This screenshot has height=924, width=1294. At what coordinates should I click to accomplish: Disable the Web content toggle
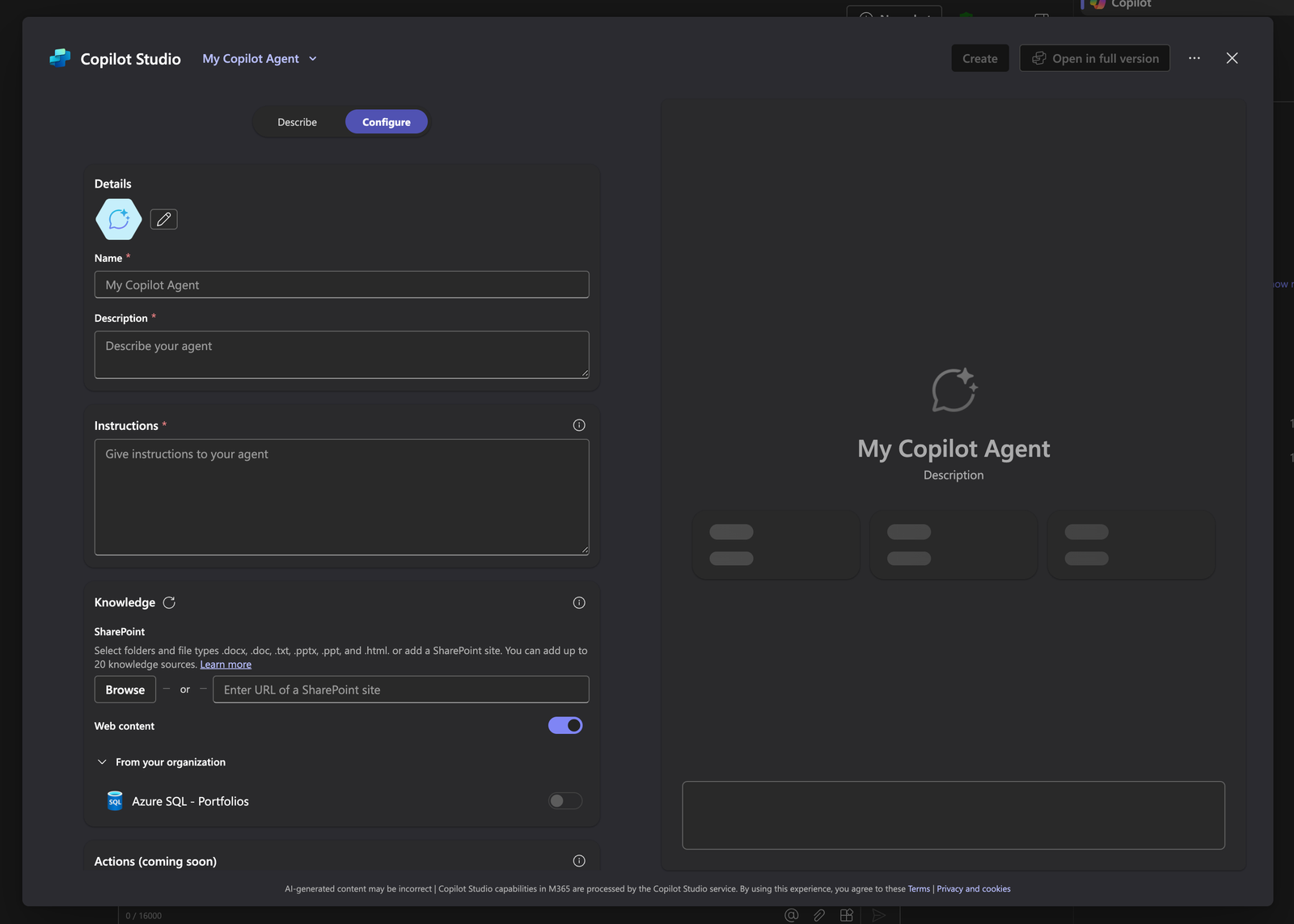point(565,724)
